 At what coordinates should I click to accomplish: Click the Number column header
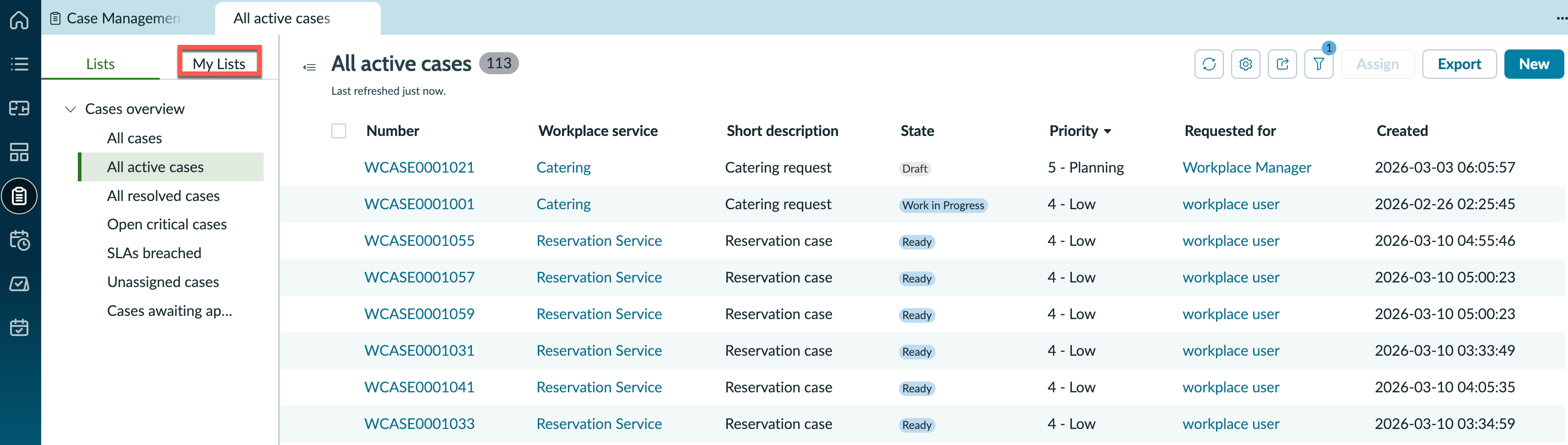[393, 131]
